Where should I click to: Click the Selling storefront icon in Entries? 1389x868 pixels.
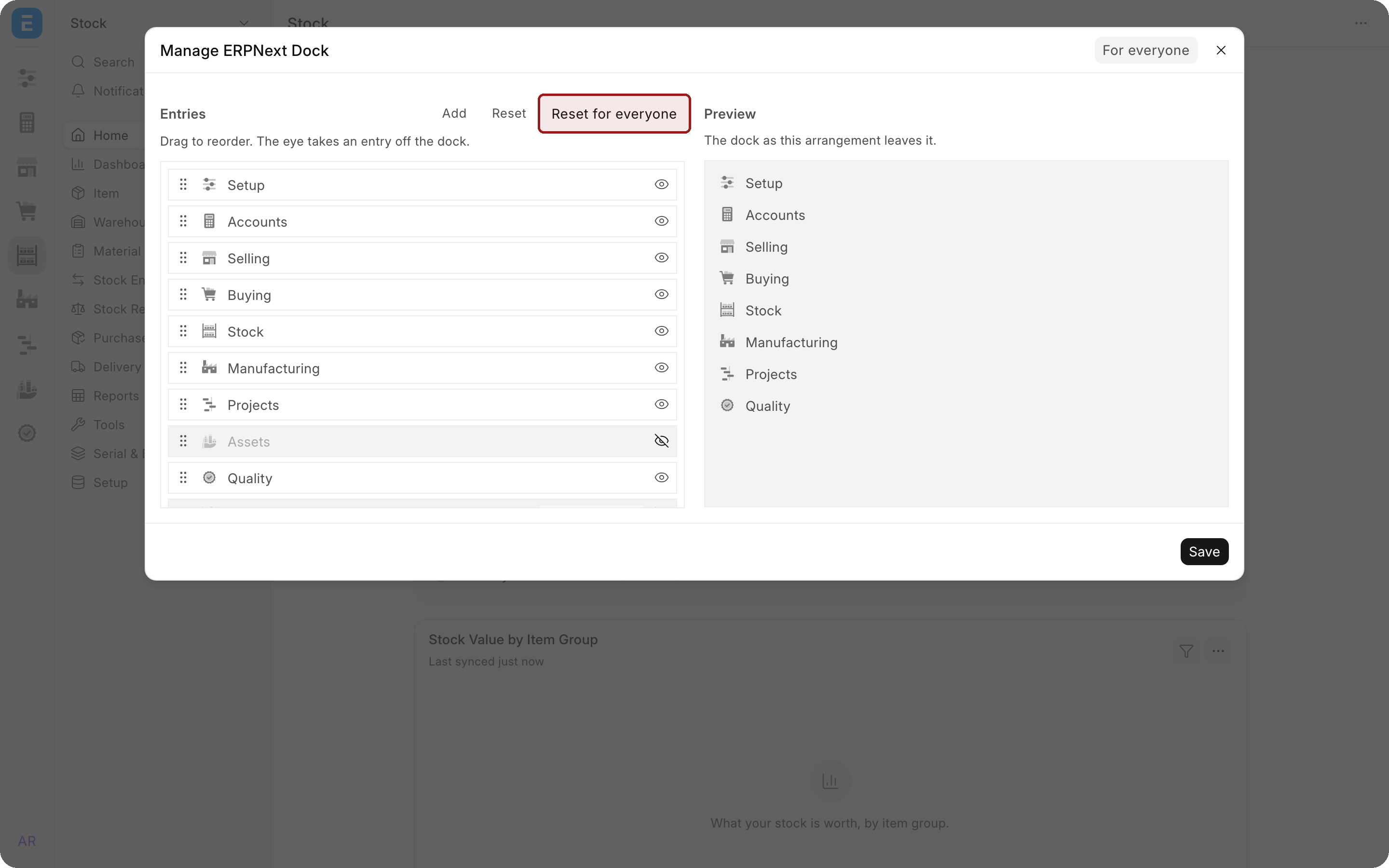pyautogui.click(x=209, y=258)
